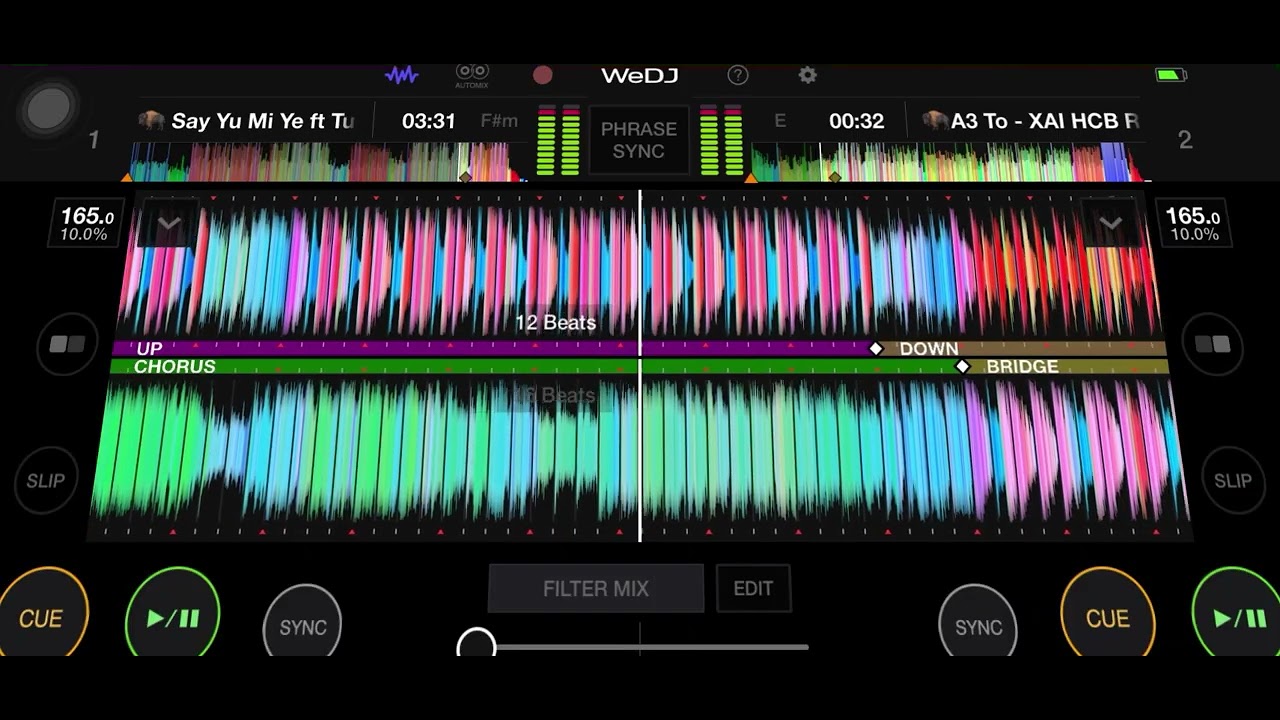
Task: Open deck 2 track artwork thumbnail
Action: pos(935,121)
